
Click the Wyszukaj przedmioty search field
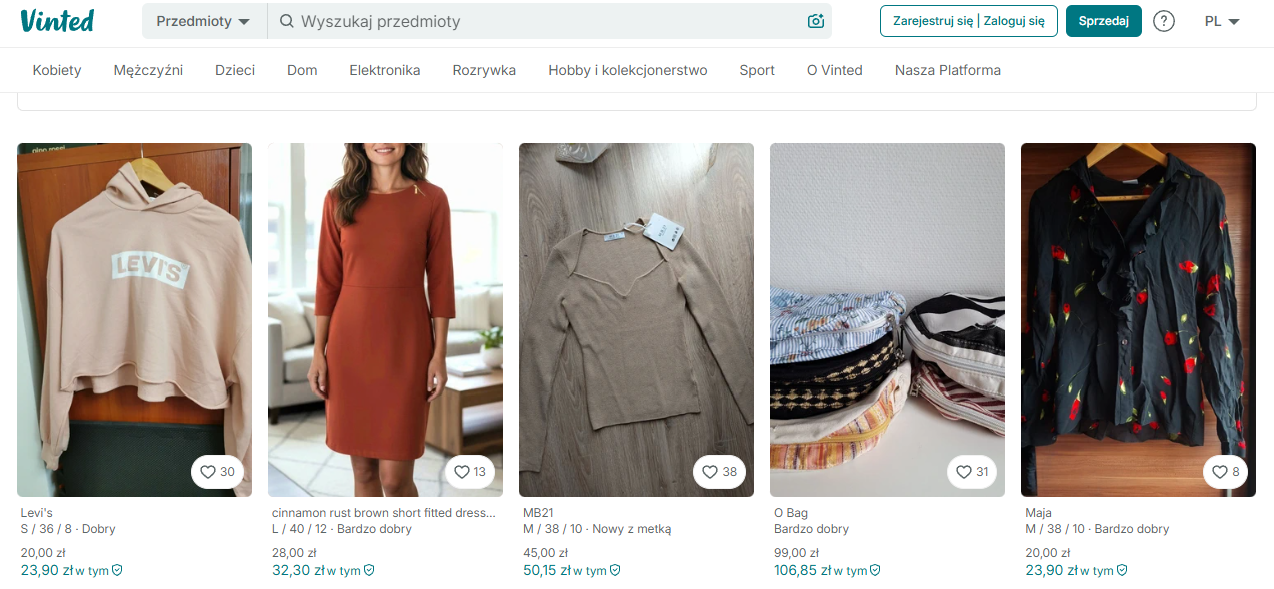[x=540, y=21]
